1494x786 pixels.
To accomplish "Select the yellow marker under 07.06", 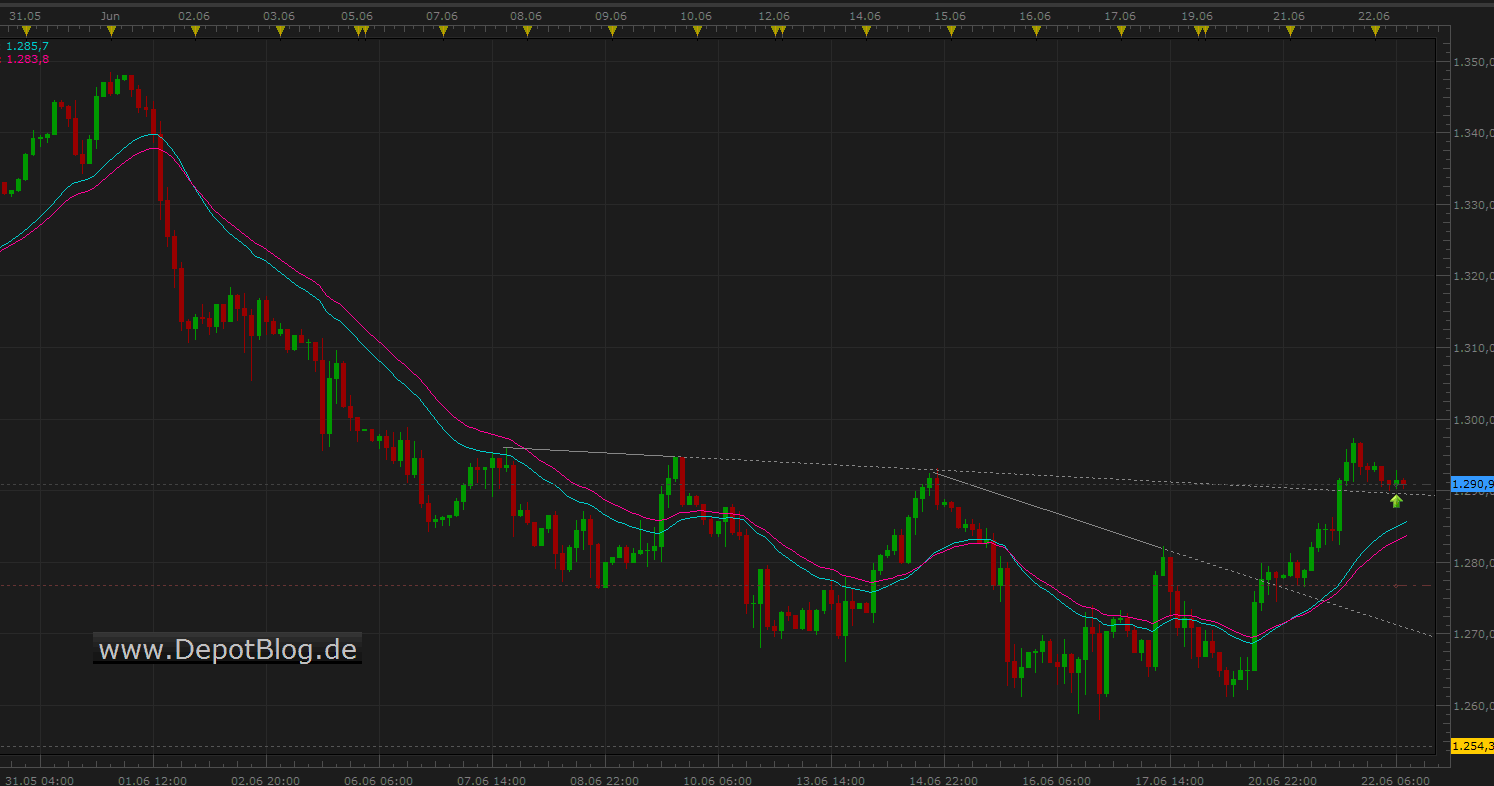I will coord(443,32).
